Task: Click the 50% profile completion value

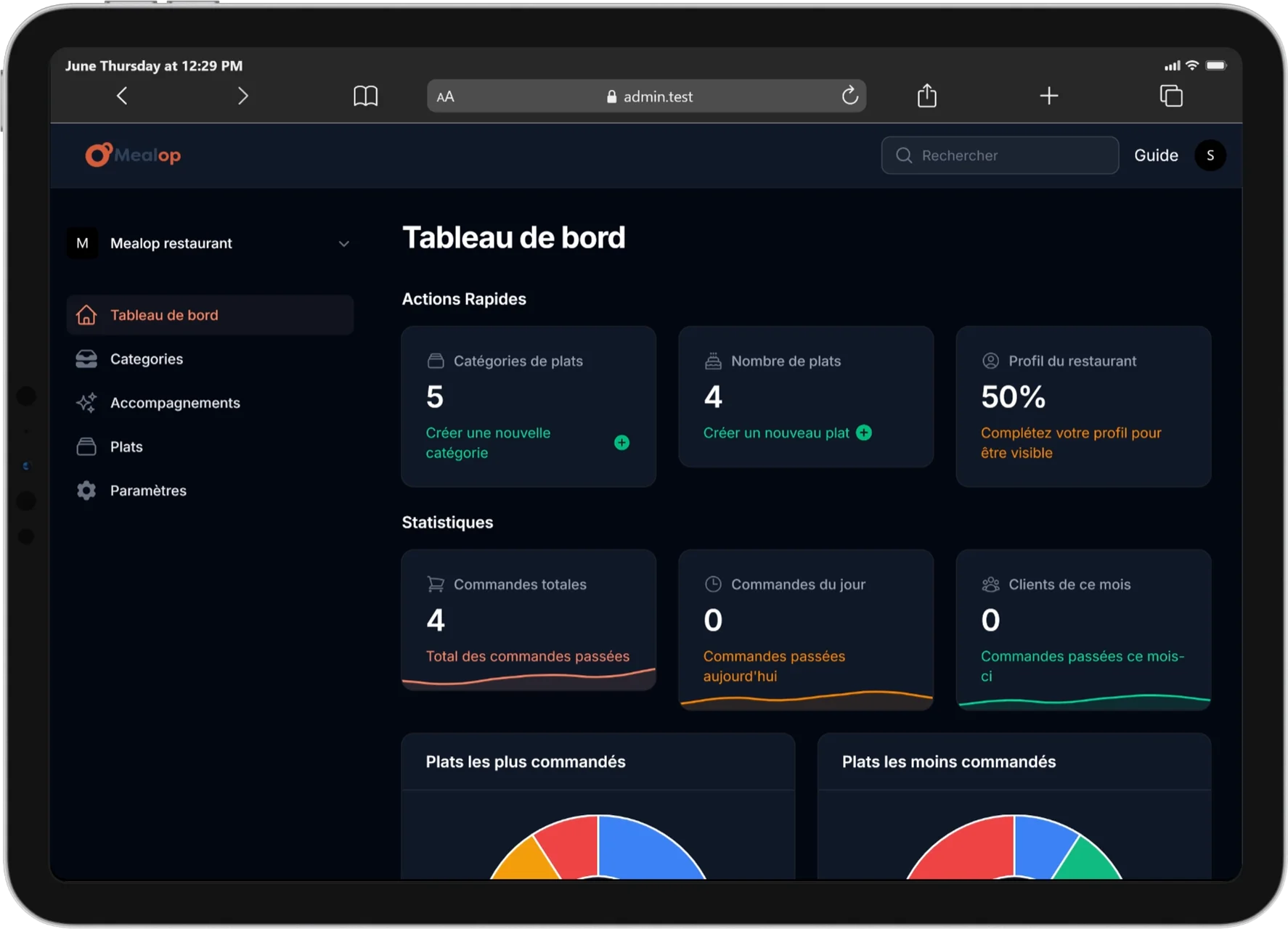Action: [1013, 397]
